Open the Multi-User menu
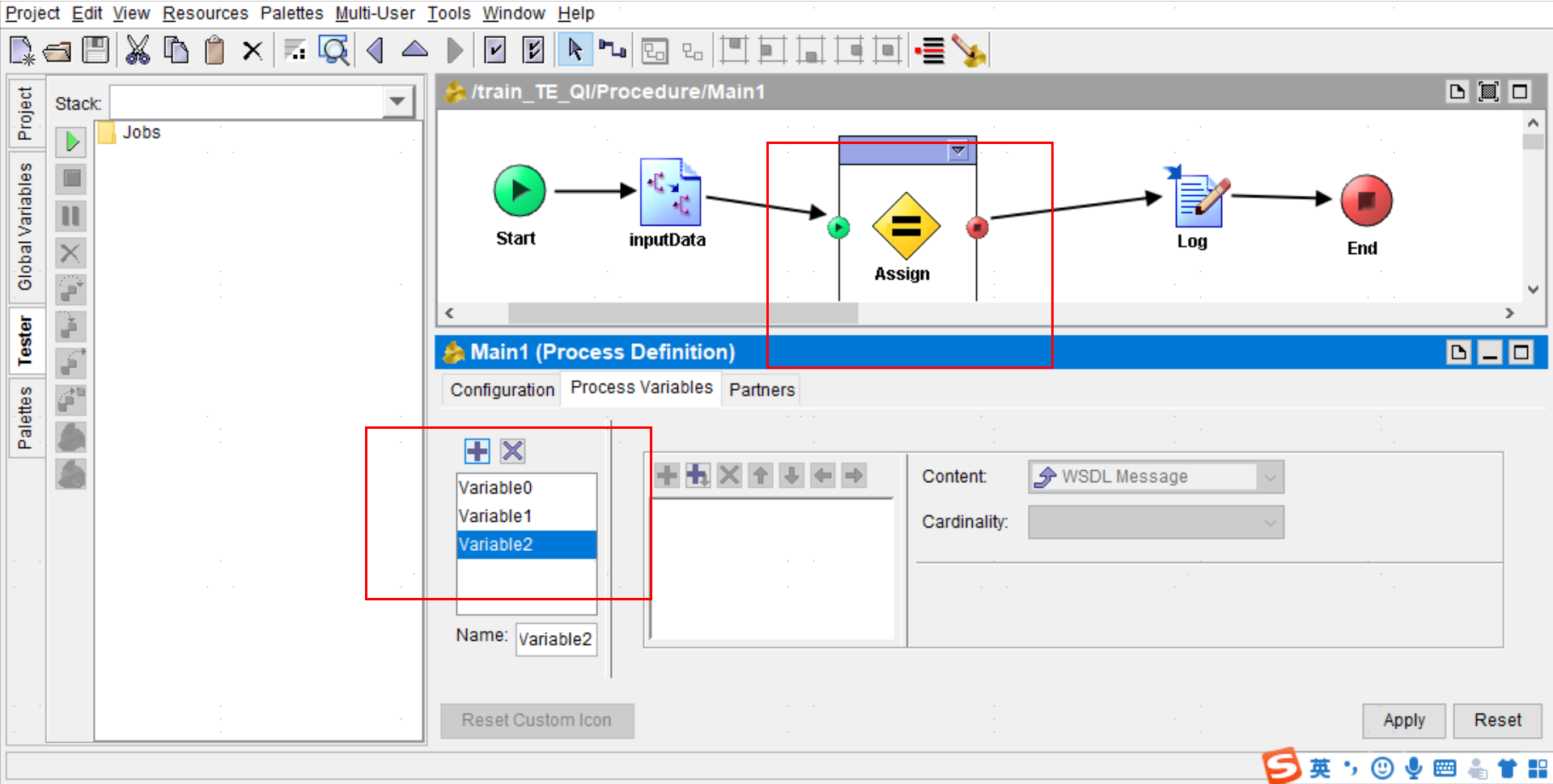1553x784 pixels. [x=375, y=13]
